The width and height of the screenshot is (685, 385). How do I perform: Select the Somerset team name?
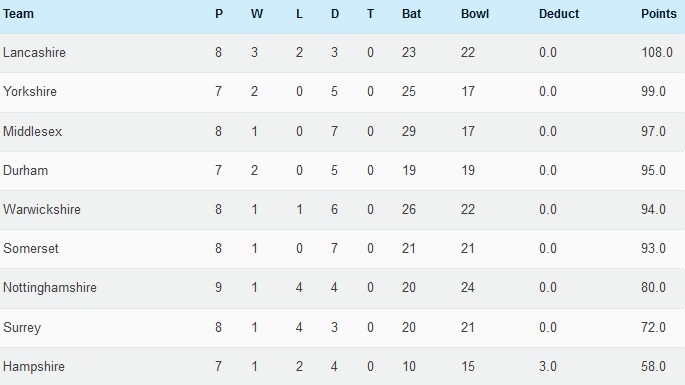click(x=31, y=249)
